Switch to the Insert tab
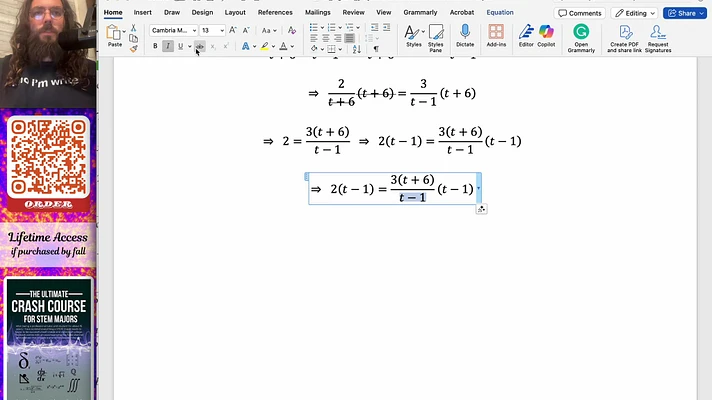The image size is (712, 400). coord(143,13)
